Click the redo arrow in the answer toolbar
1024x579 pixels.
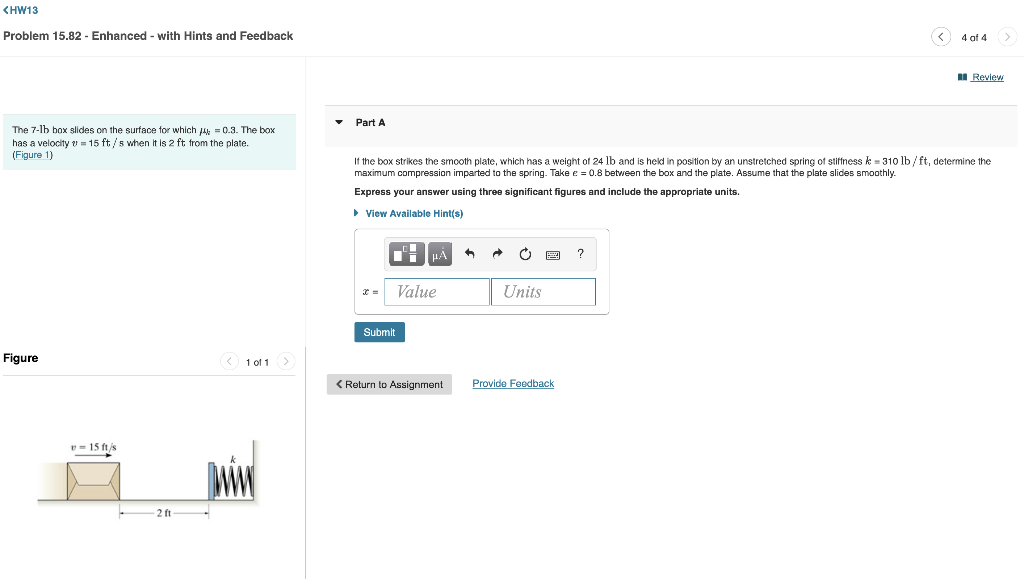[497, 254]
